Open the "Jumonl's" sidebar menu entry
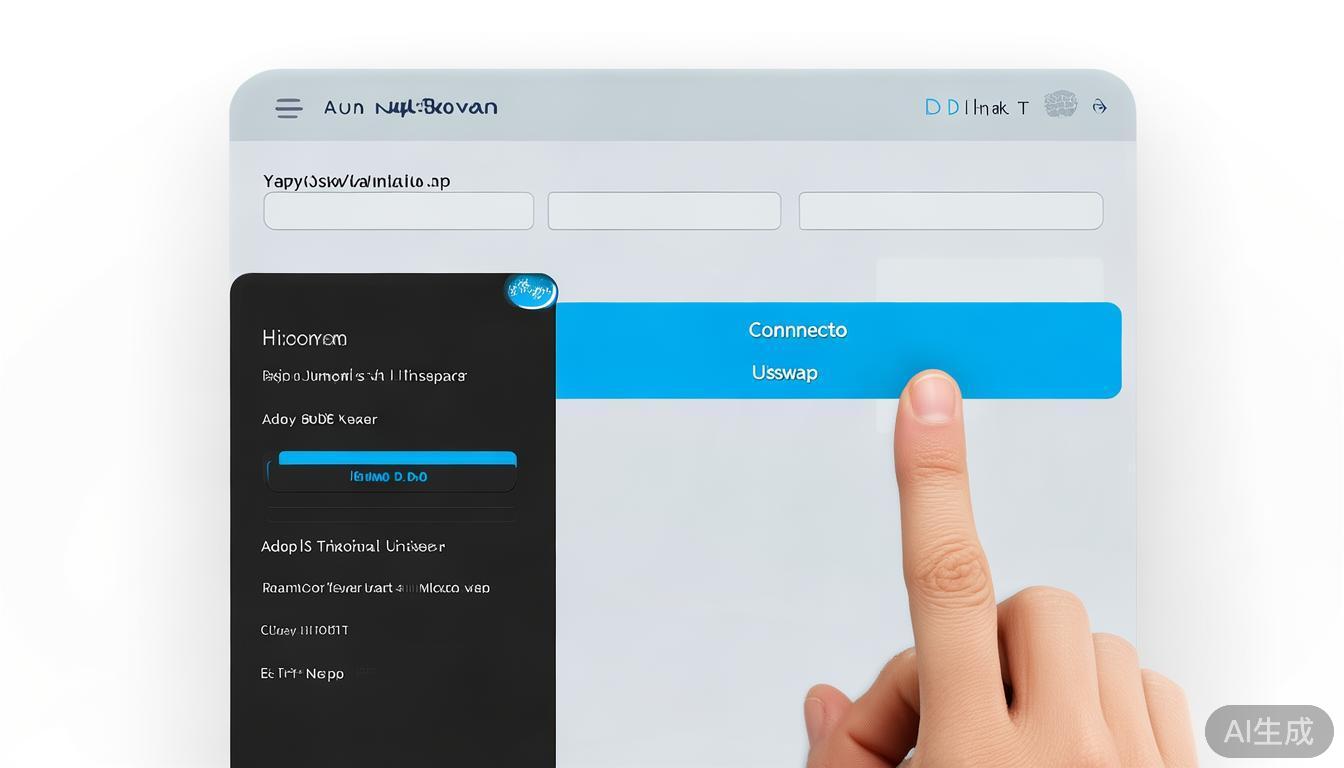The image size is (1344, 768). coord(364,376)
